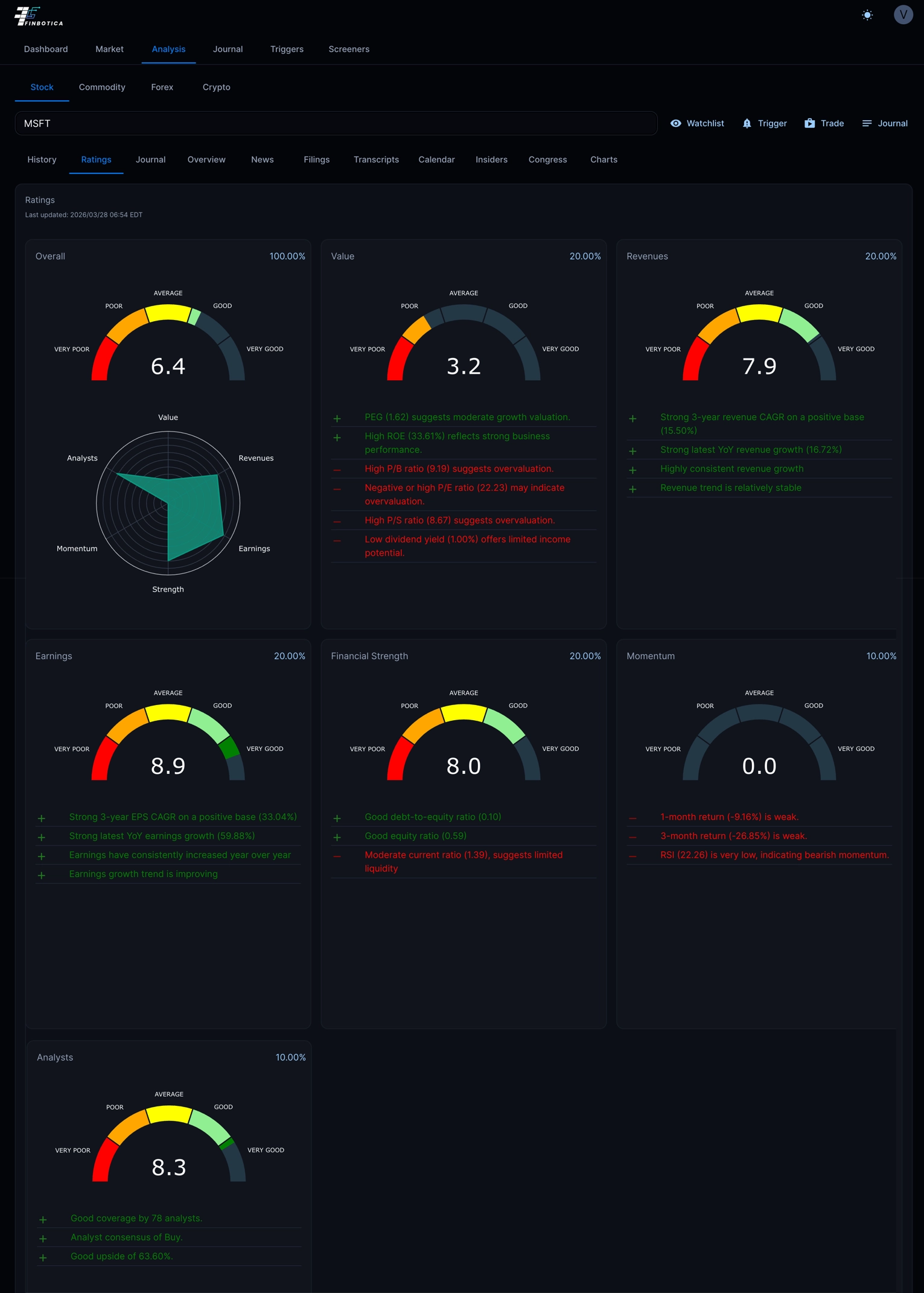Open the Insiders tab
The width and height of the screenshot is (924, 1293).
(x=491, y=159)
